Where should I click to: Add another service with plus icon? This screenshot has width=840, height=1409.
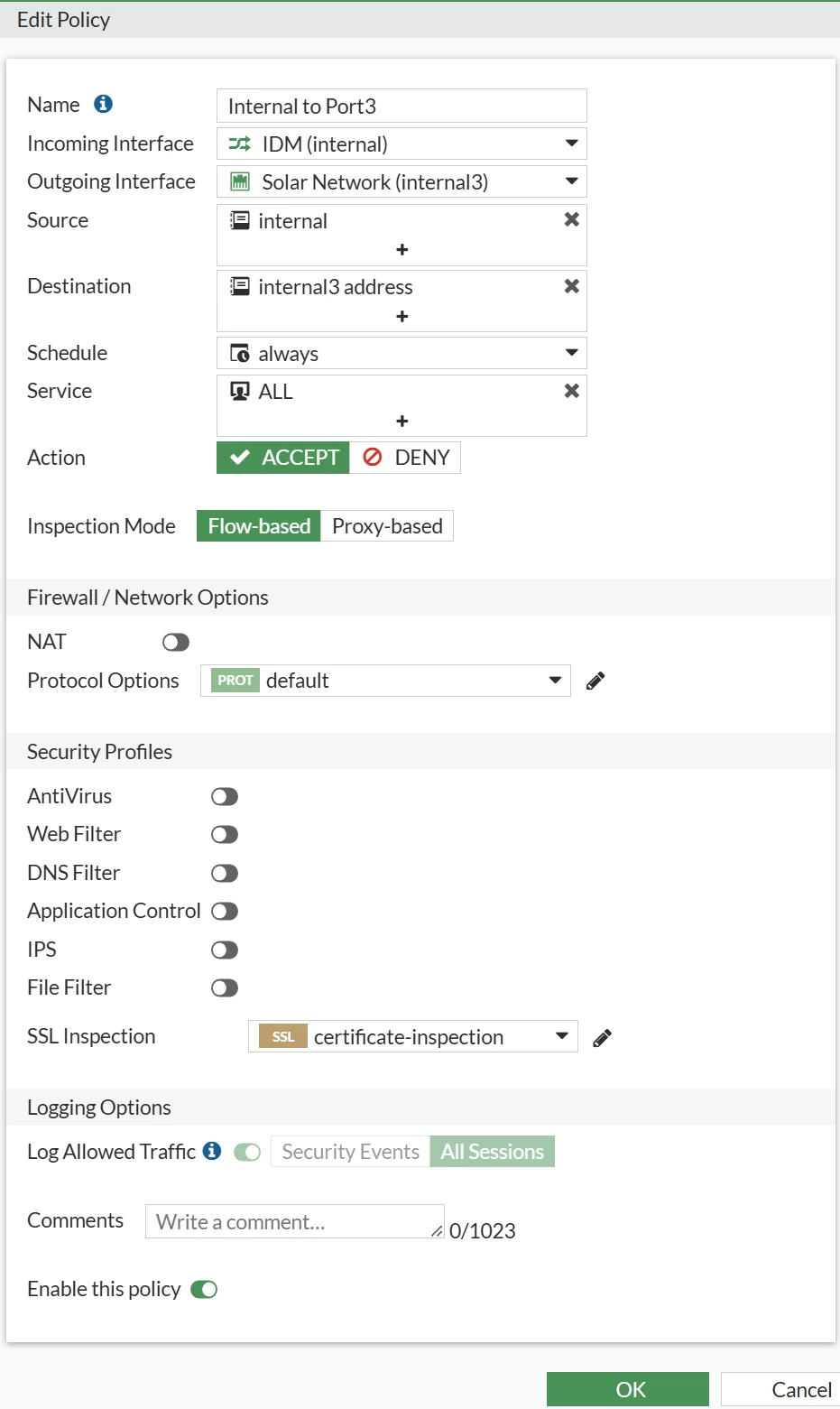click(402, 421)
